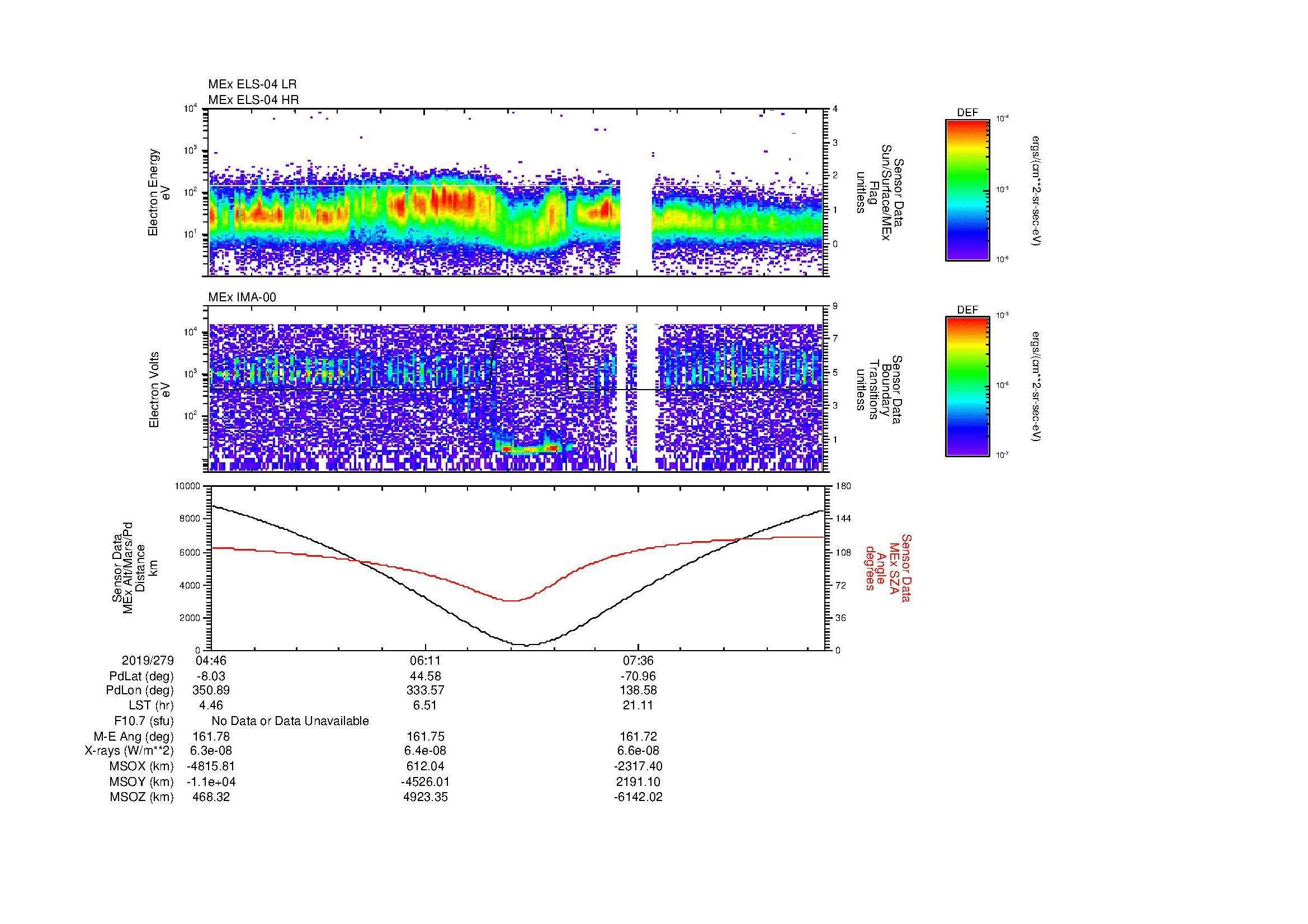Click the 'Boundary Transitions unitless' axis label
Viewport: 1308px width, 924px height.
click(880, 390)
